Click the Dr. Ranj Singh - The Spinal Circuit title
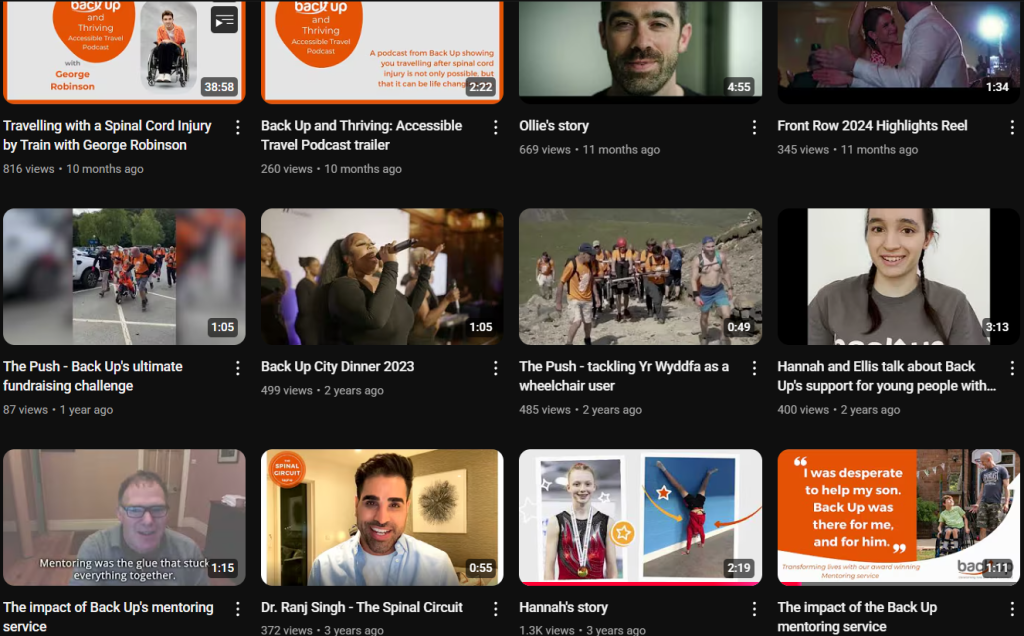 [x=361, y=607]
